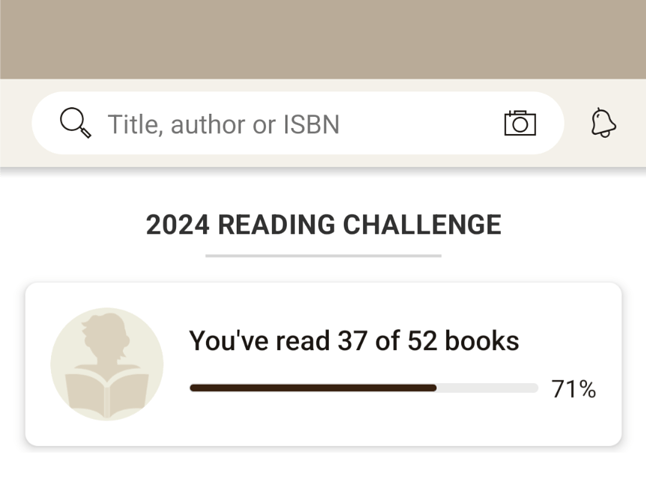Click the magnifying glass search icon
The width and height of the screenshot is (646, 500).
[75, 122]
